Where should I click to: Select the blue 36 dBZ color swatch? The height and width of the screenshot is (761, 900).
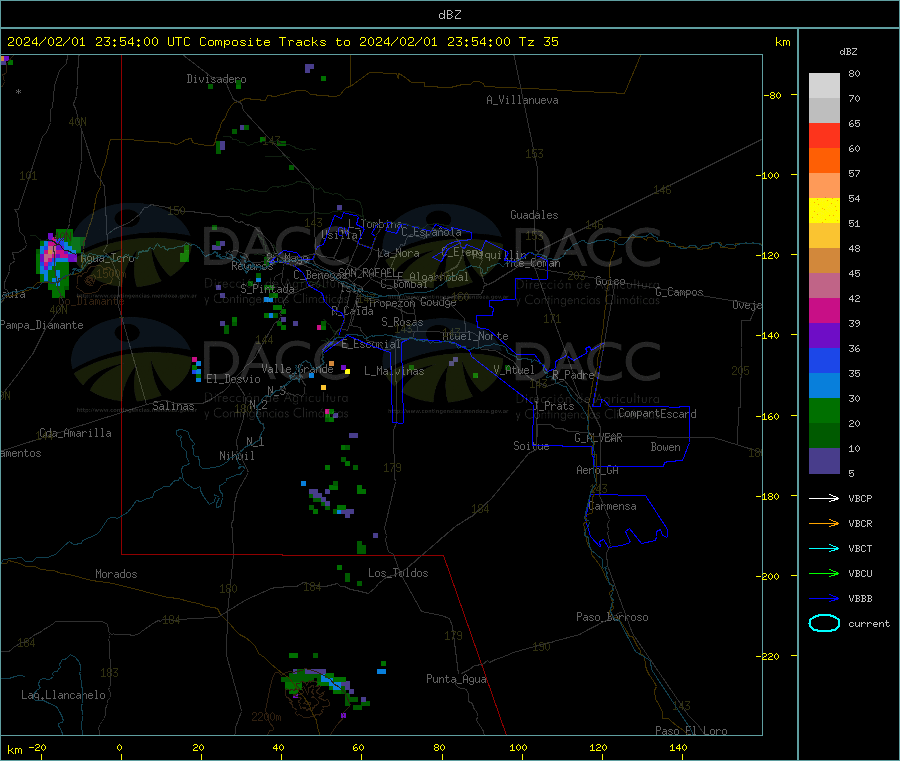click(x=824, y=360)
